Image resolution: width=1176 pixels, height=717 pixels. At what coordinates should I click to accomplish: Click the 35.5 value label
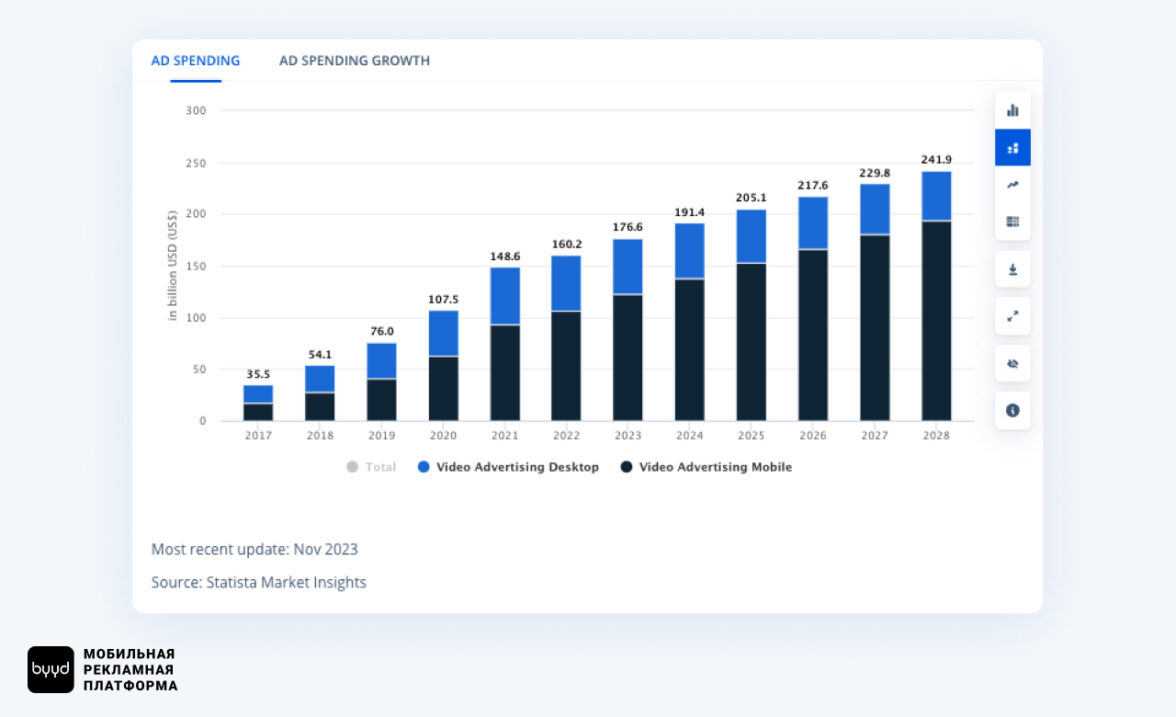(x=258, y=374)
